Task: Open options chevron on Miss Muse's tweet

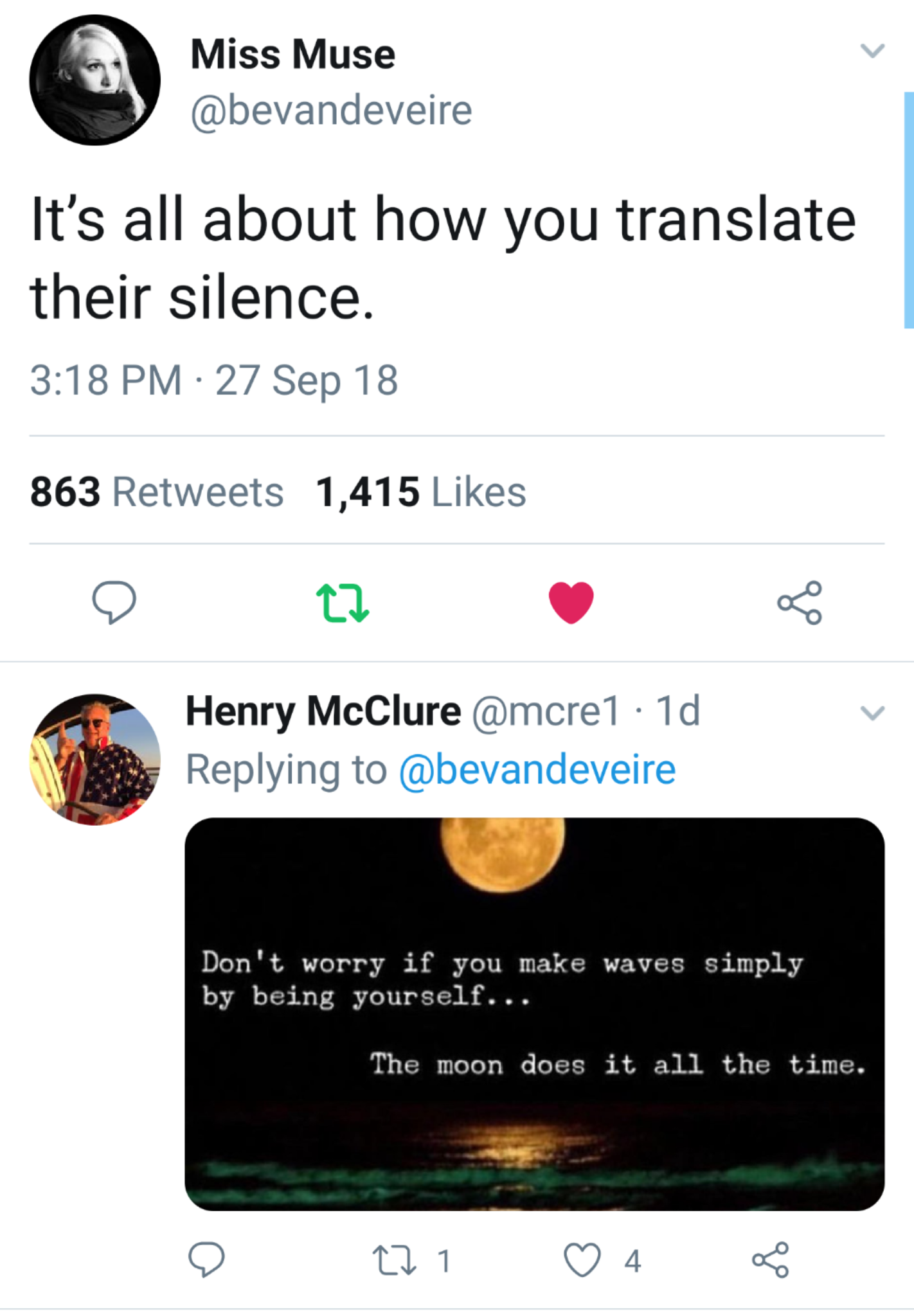Action: (872, 50)
